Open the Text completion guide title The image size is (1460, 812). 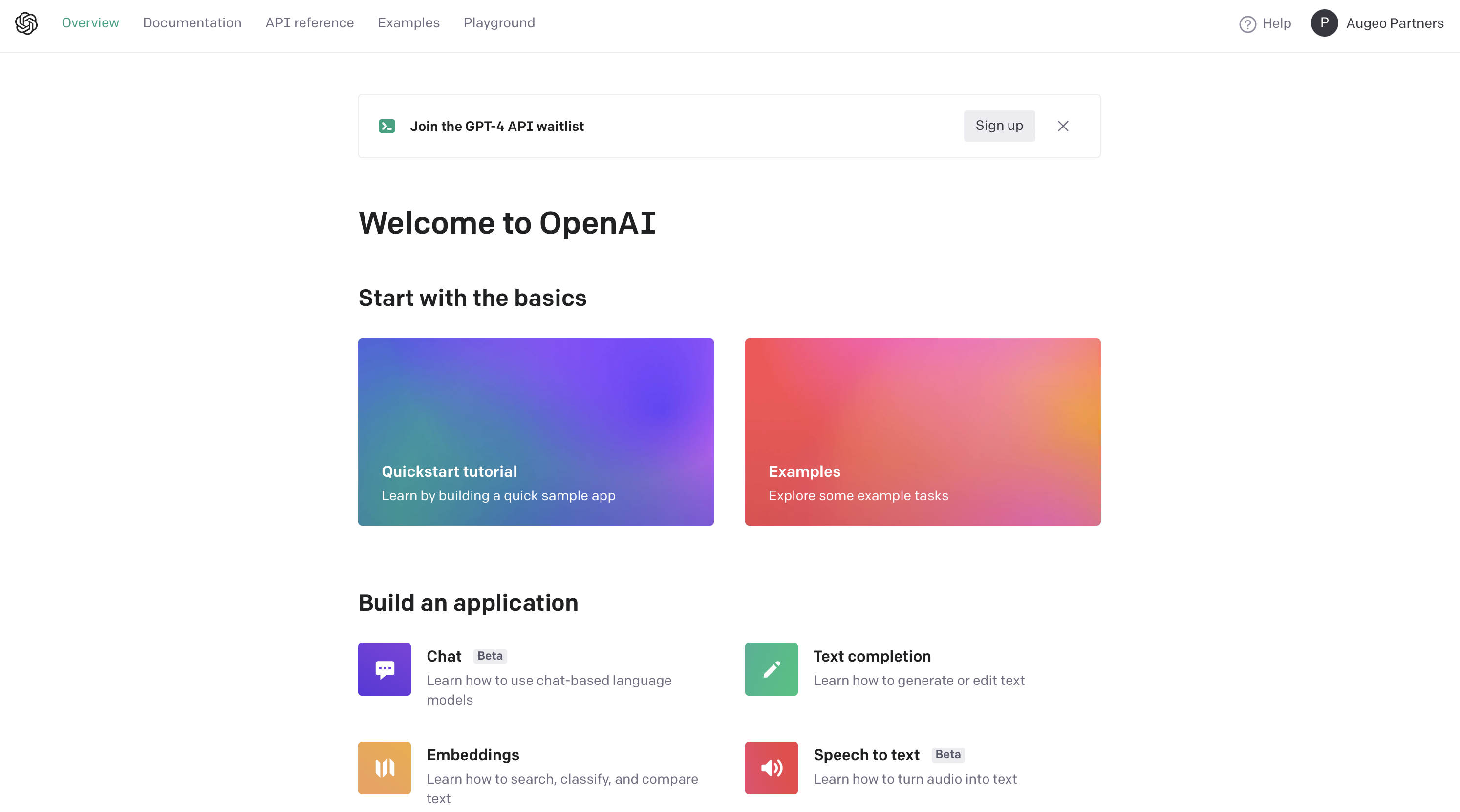(x=872, y=656)
